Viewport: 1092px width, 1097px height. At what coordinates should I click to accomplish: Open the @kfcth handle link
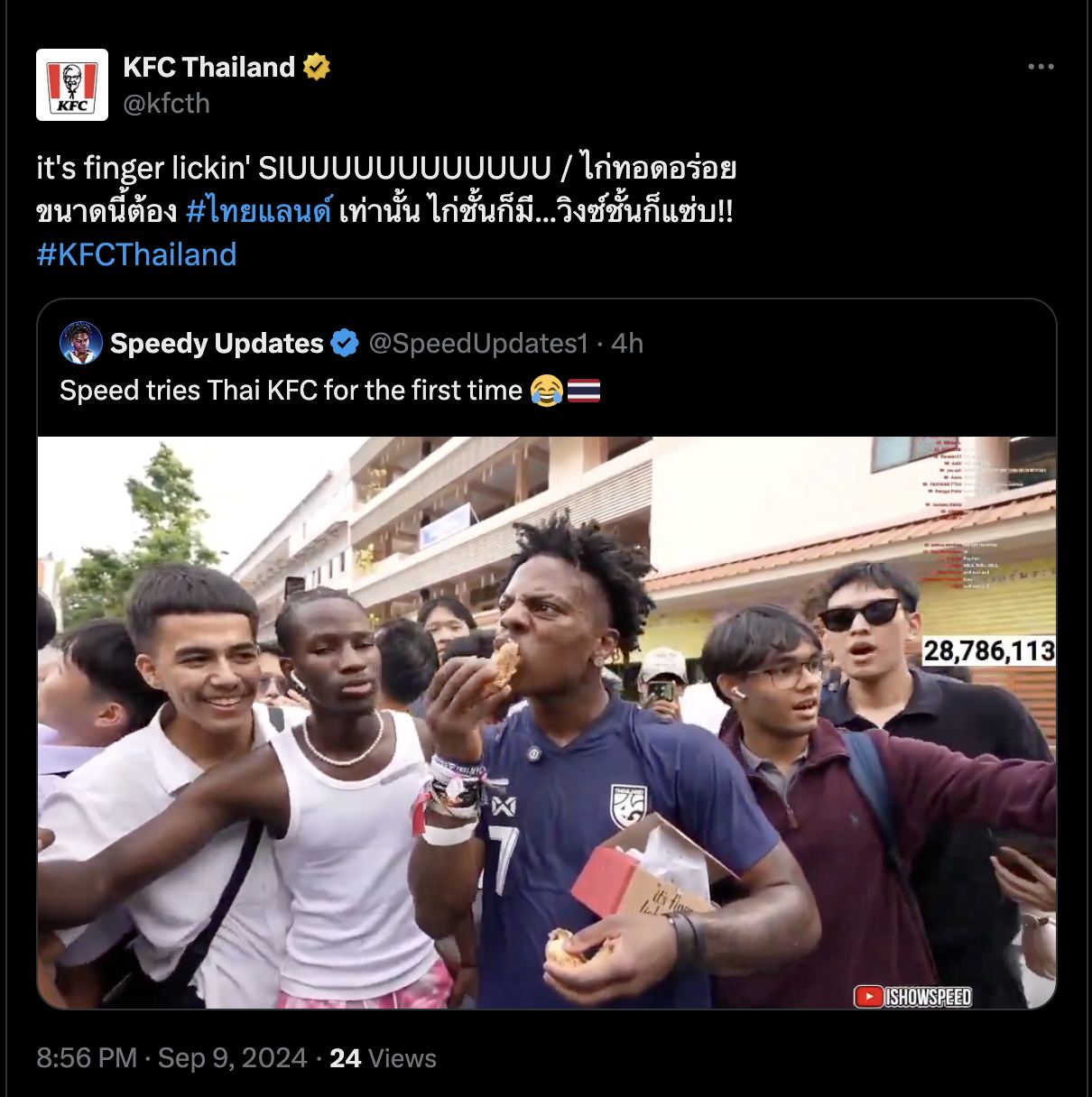(x=166, y=104)
